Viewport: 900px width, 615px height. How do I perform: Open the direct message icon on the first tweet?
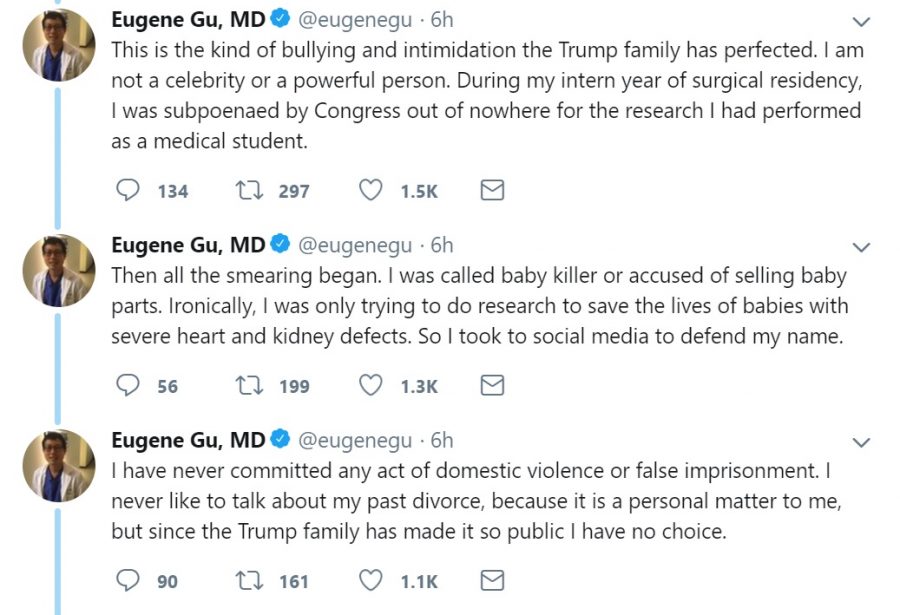tap(491, 189)
